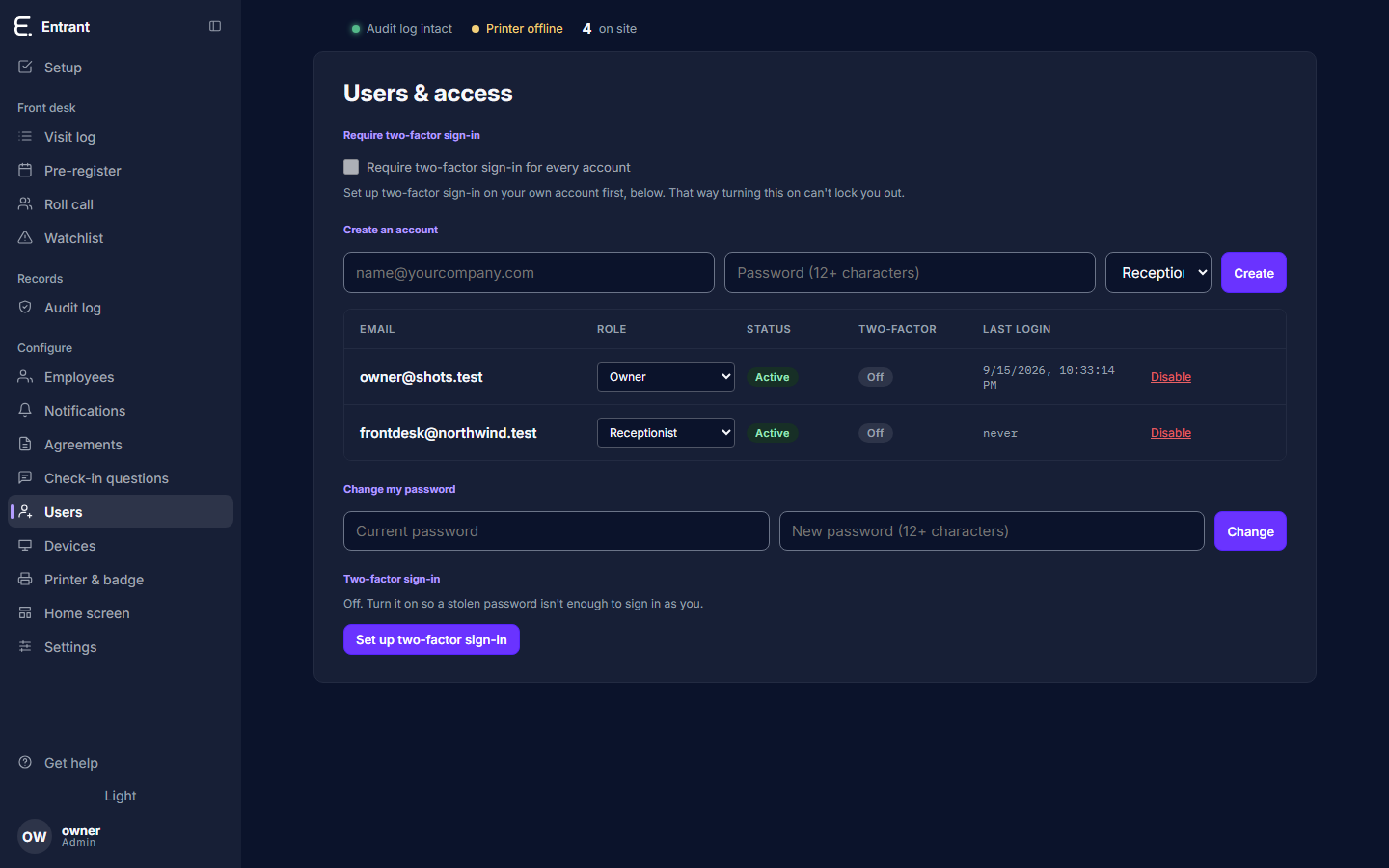This screenshot has width=1389, height=868.
Task: Click the Watchlist warning triangle icon
Action: (x=25, y=237)
